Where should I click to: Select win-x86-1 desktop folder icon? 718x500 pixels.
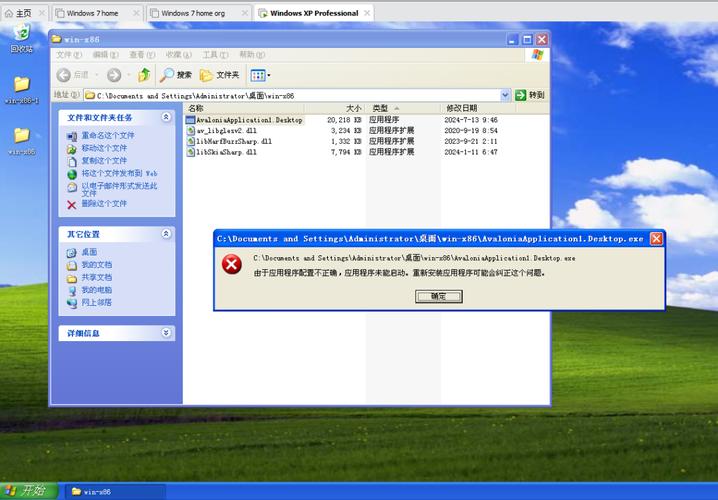tap(22, 90)
